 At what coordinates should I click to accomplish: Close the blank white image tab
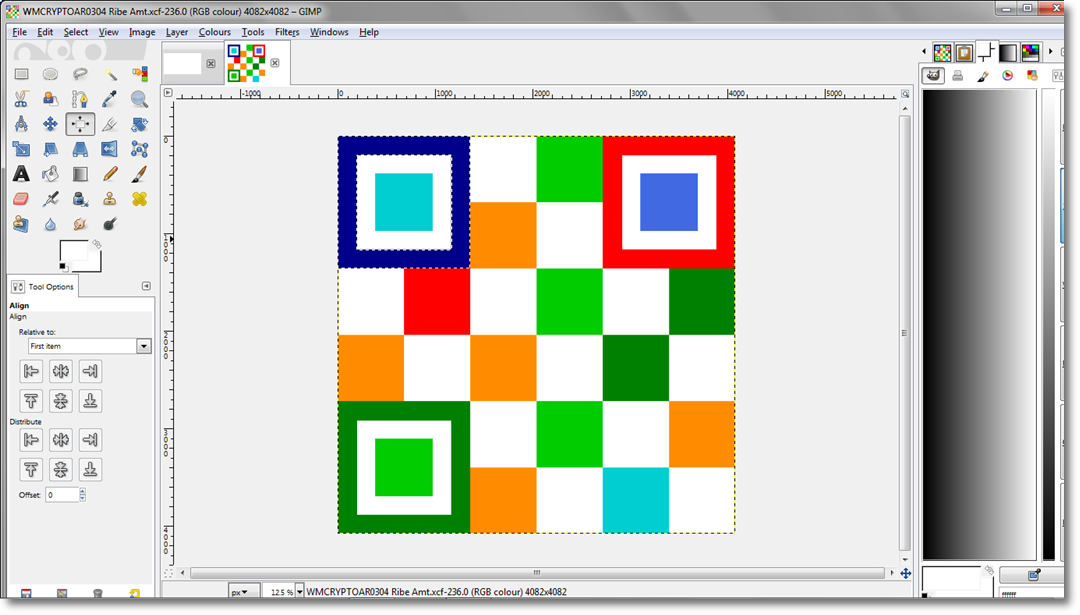pos(211,63)
